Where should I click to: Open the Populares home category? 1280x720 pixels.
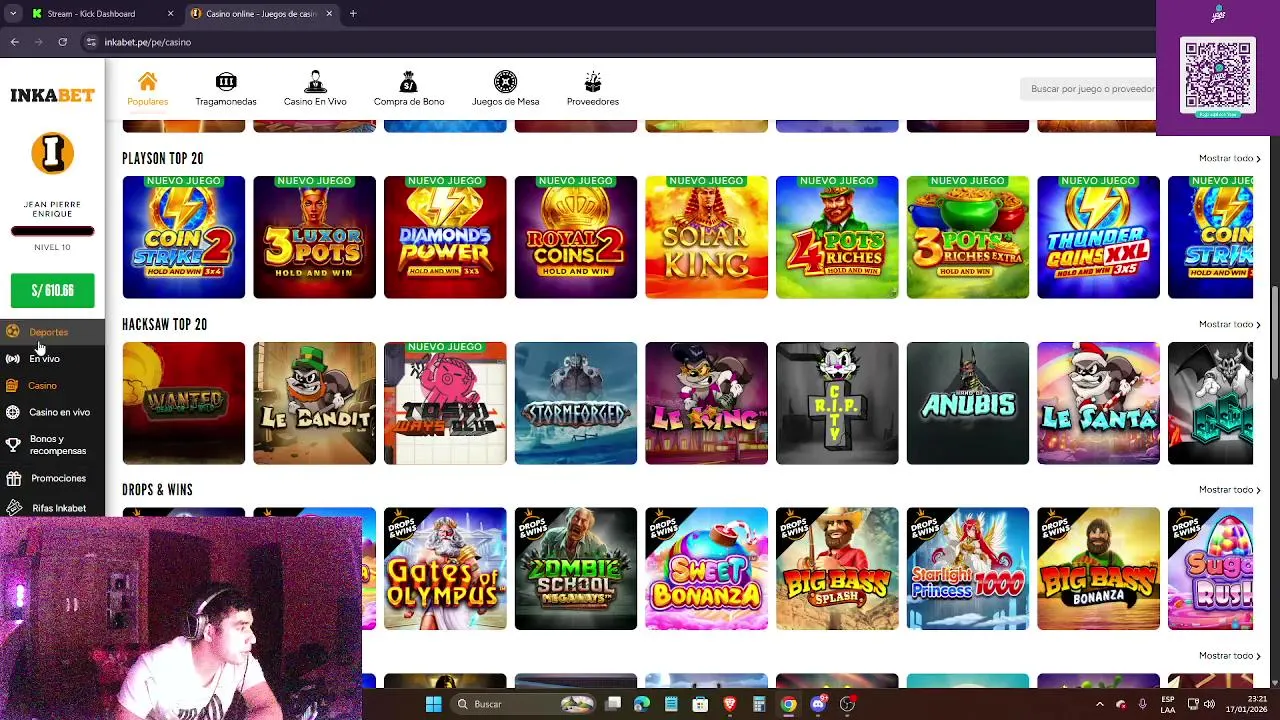[x=147, y=89]
